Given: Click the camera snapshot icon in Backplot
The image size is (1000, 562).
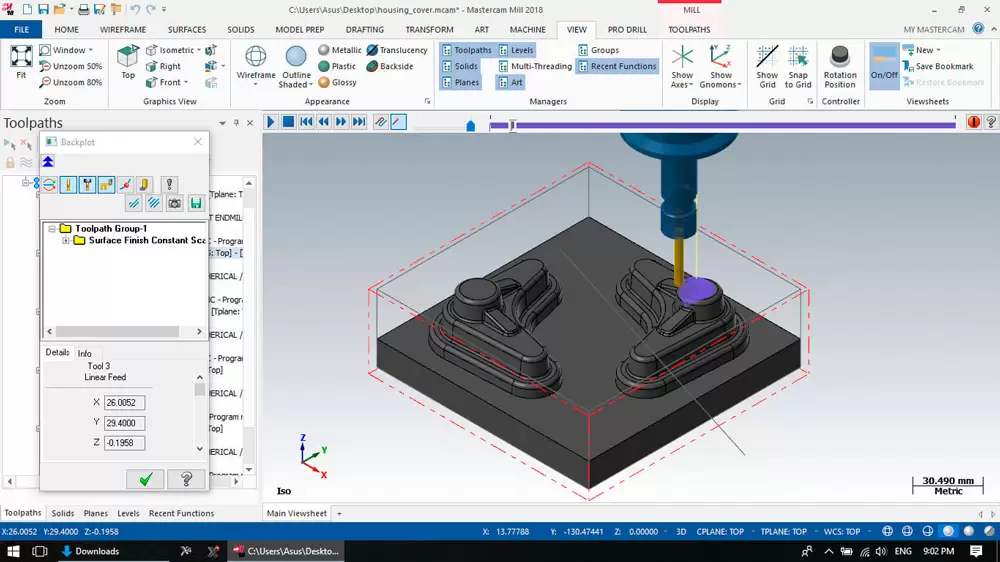Looking at the screenshot, I should (175, 203).
